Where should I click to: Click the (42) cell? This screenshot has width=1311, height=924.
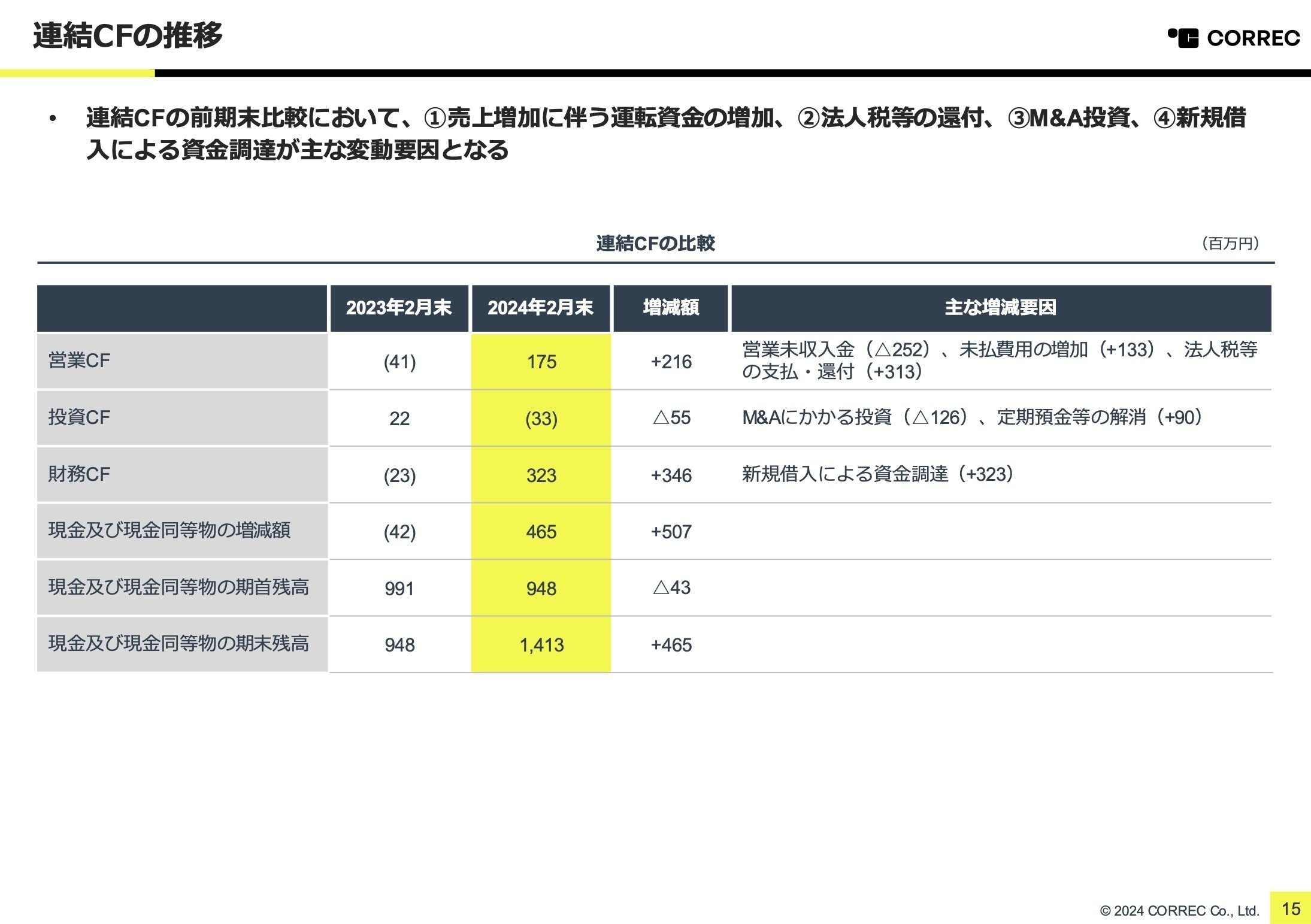click(399, 532)
